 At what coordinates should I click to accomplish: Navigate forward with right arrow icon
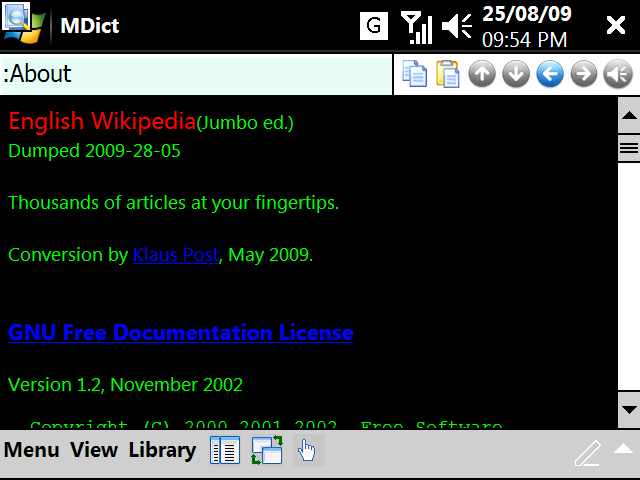(584, 74)
